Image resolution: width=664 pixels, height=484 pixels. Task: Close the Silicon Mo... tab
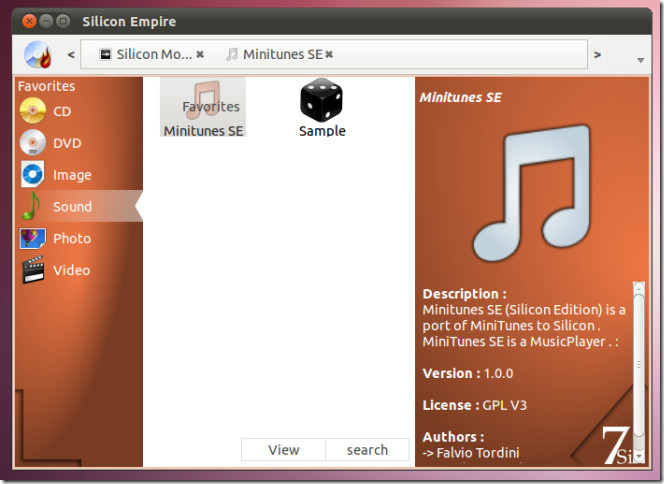tap(200, 54)
